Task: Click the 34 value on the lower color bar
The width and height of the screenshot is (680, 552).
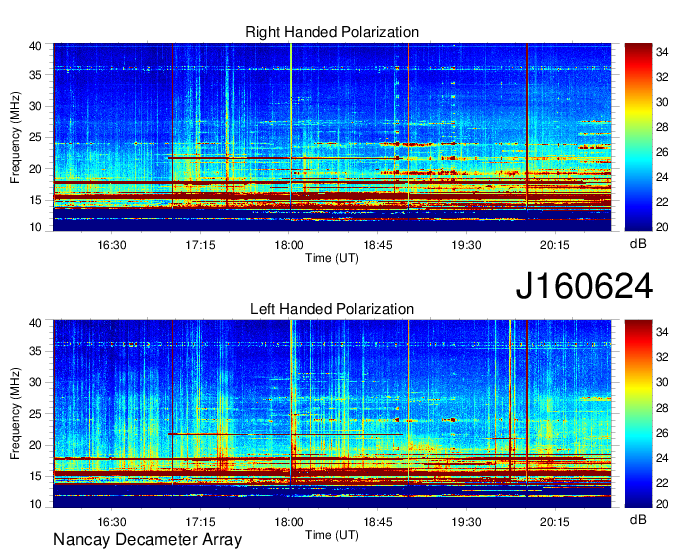Action: (662, 332)
